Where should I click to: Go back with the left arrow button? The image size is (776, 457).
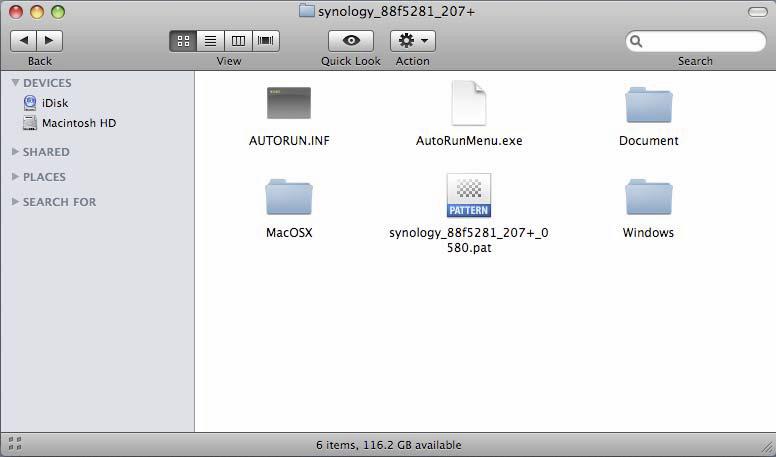pyautogui.click(x=23, y=41)
